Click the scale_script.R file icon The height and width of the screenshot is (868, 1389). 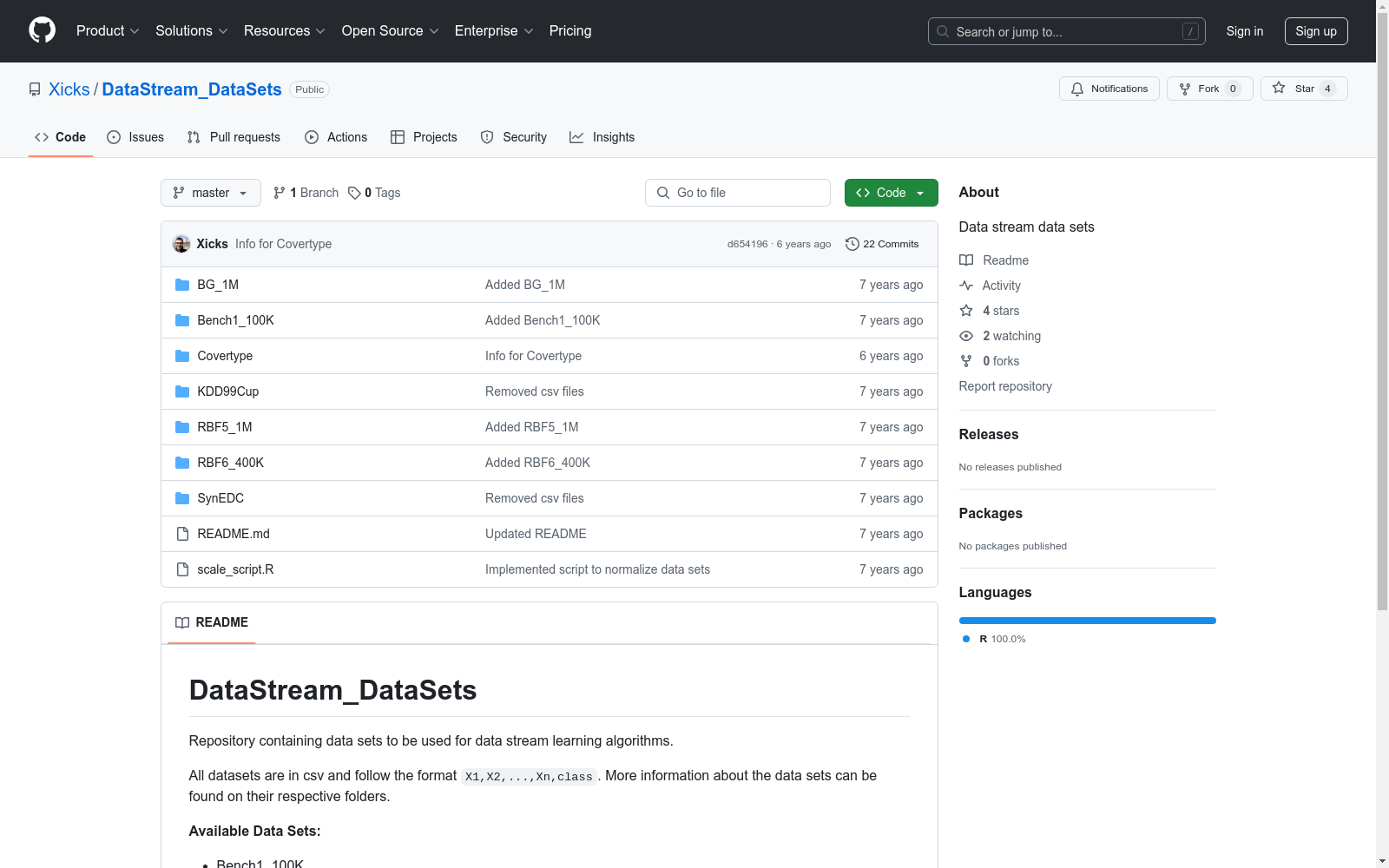point(182,569)
